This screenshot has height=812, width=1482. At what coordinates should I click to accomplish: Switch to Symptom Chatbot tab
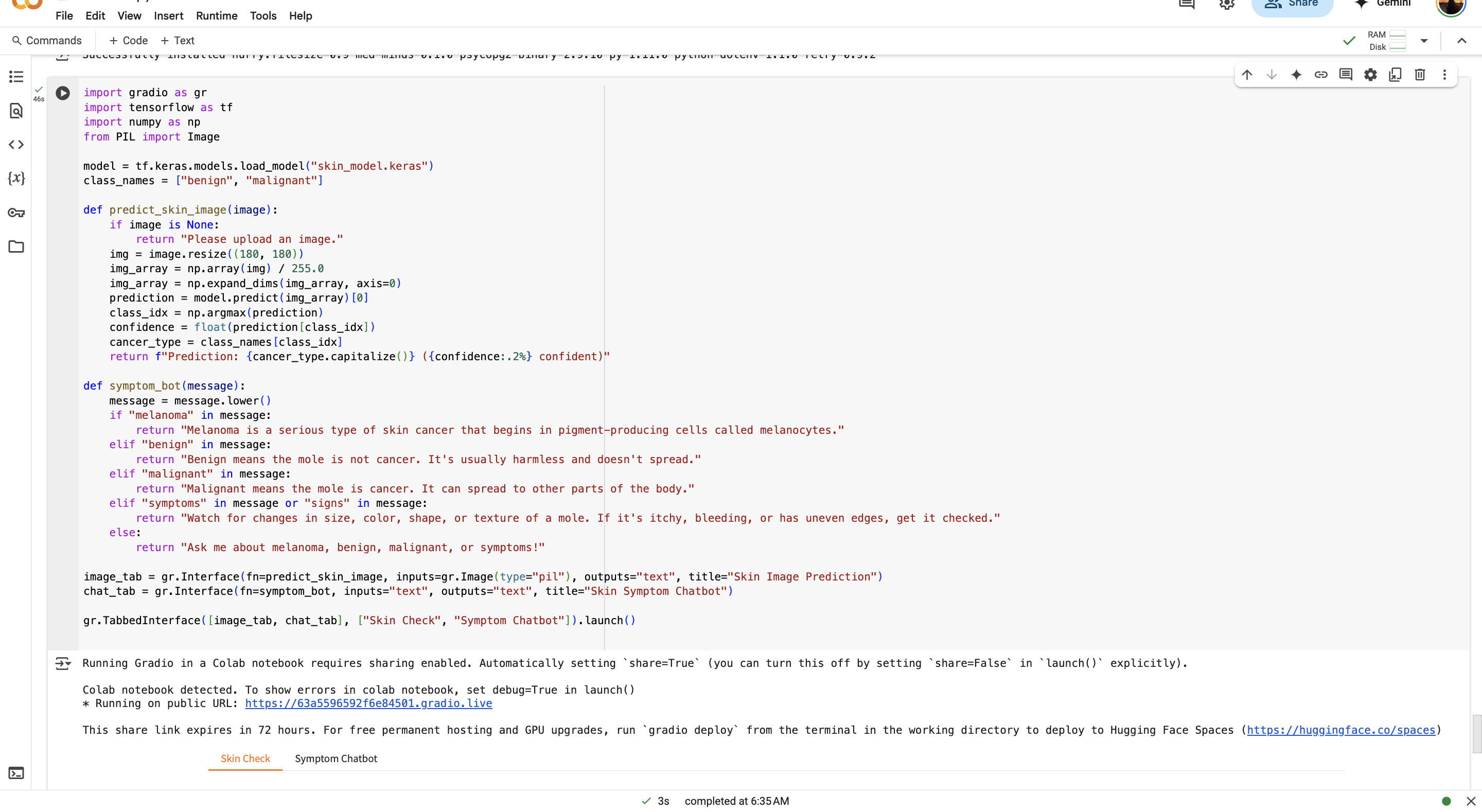point(336,758)
